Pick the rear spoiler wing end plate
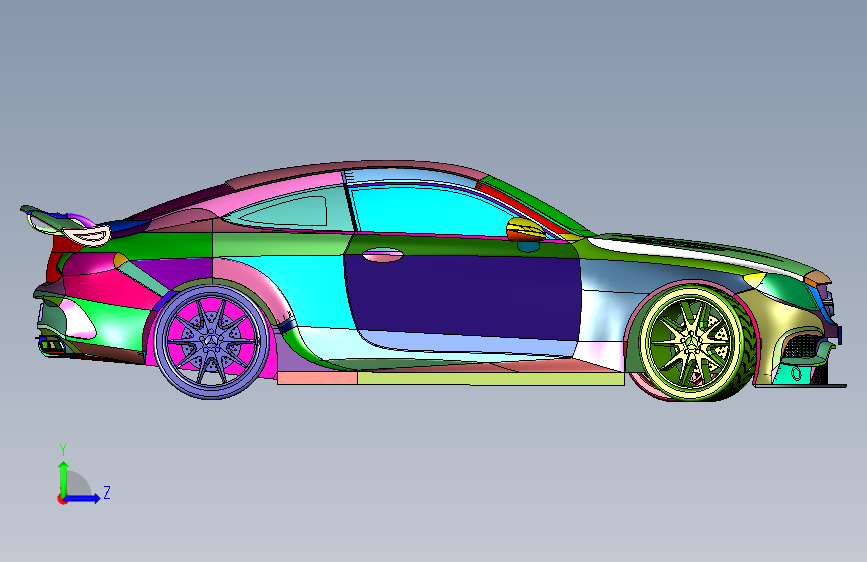The width and height of the screenshot is (867, 562). [87, 236]
